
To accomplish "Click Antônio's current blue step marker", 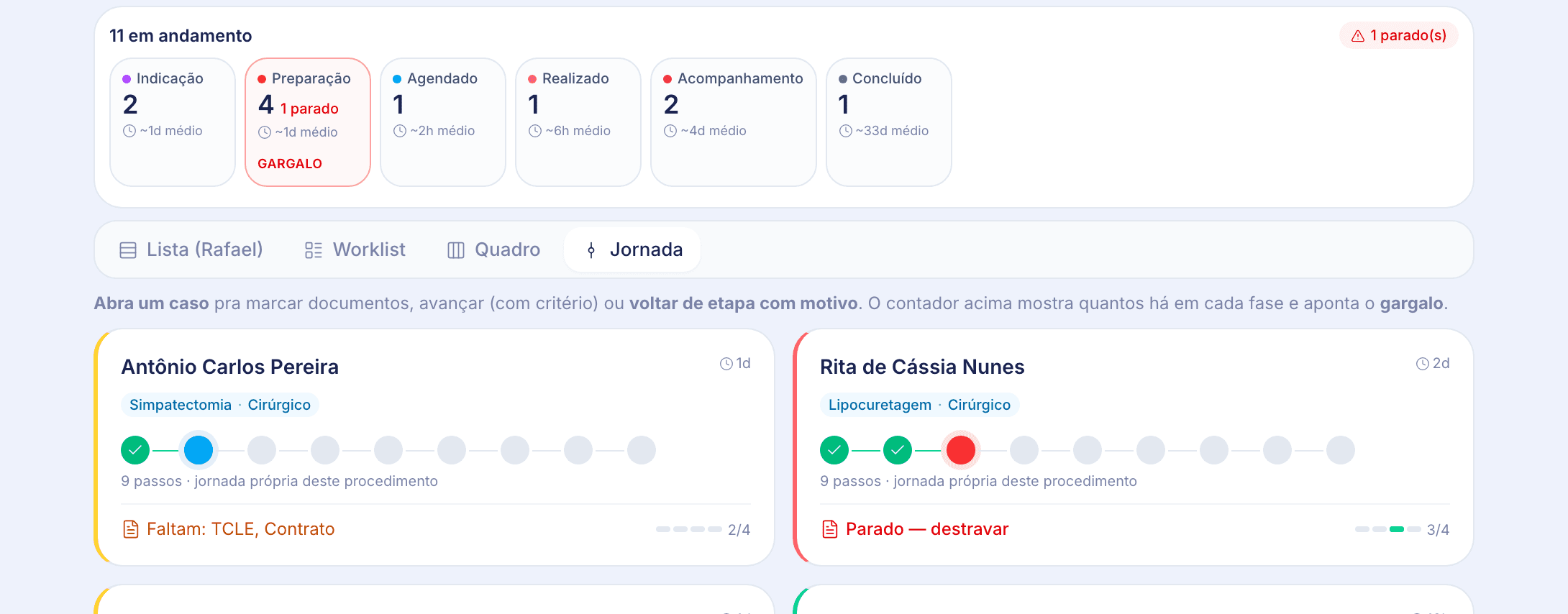I will [199, 450].
